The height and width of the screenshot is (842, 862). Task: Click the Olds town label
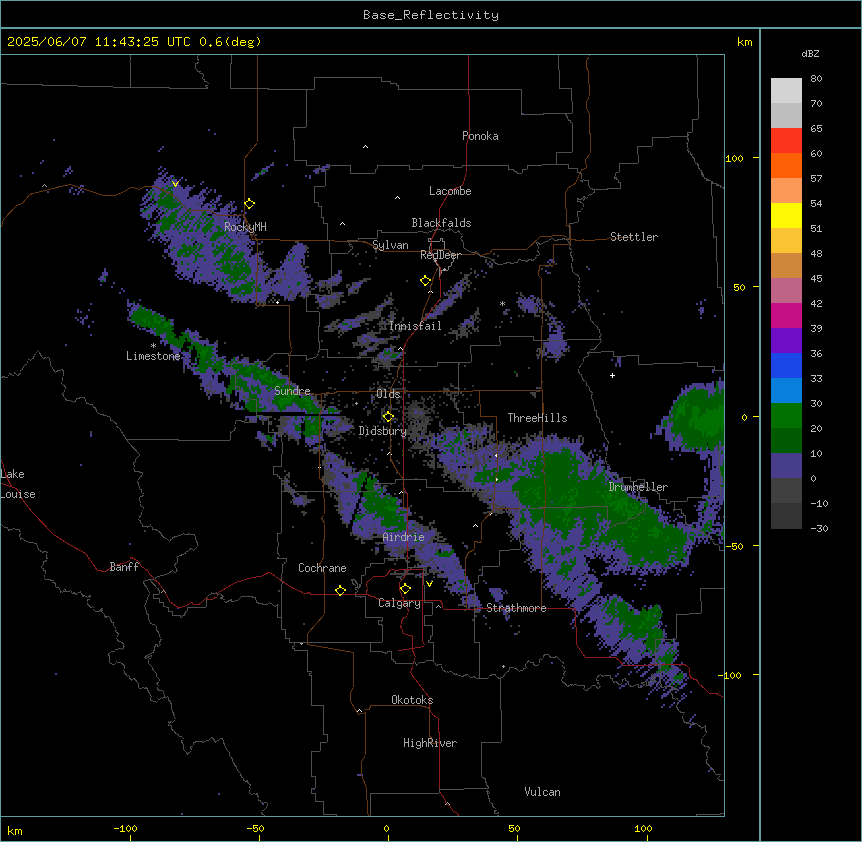pos(388,394)
